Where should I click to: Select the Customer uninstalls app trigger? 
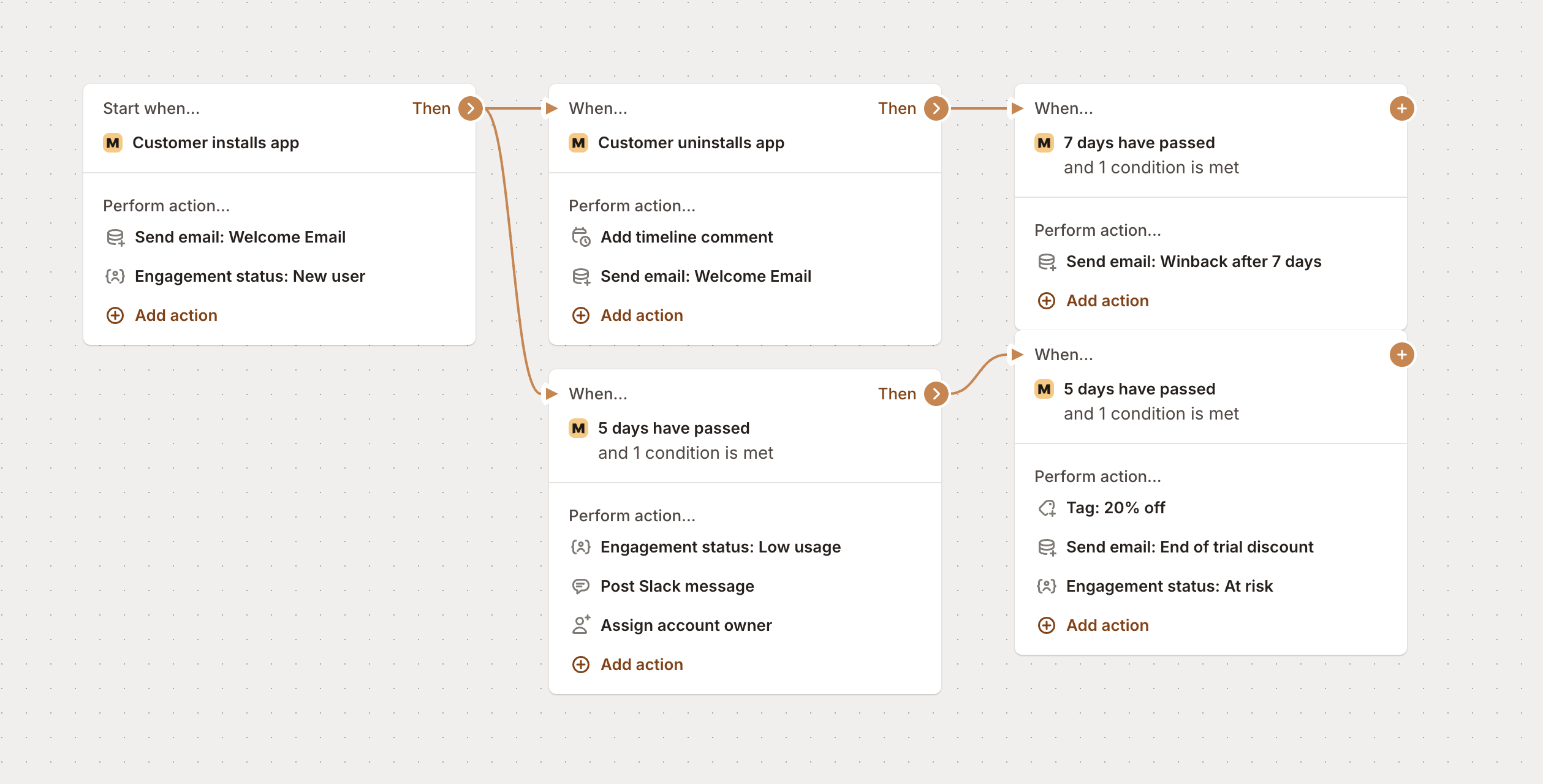[x=691, y=143]
